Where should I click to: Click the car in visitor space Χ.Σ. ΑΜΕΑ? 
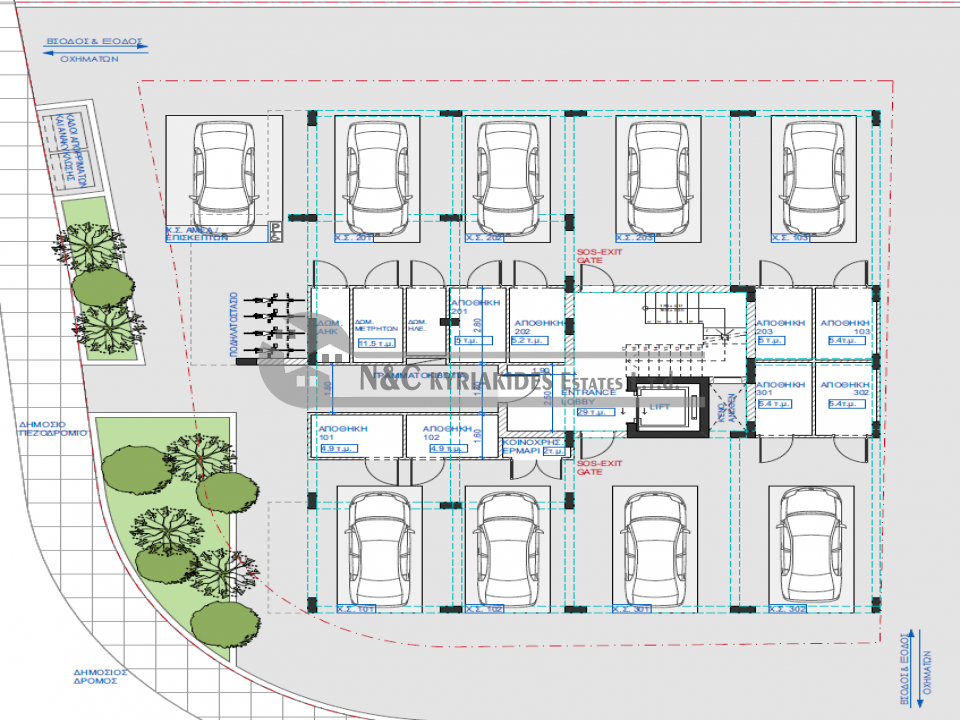tap(223, 178)
